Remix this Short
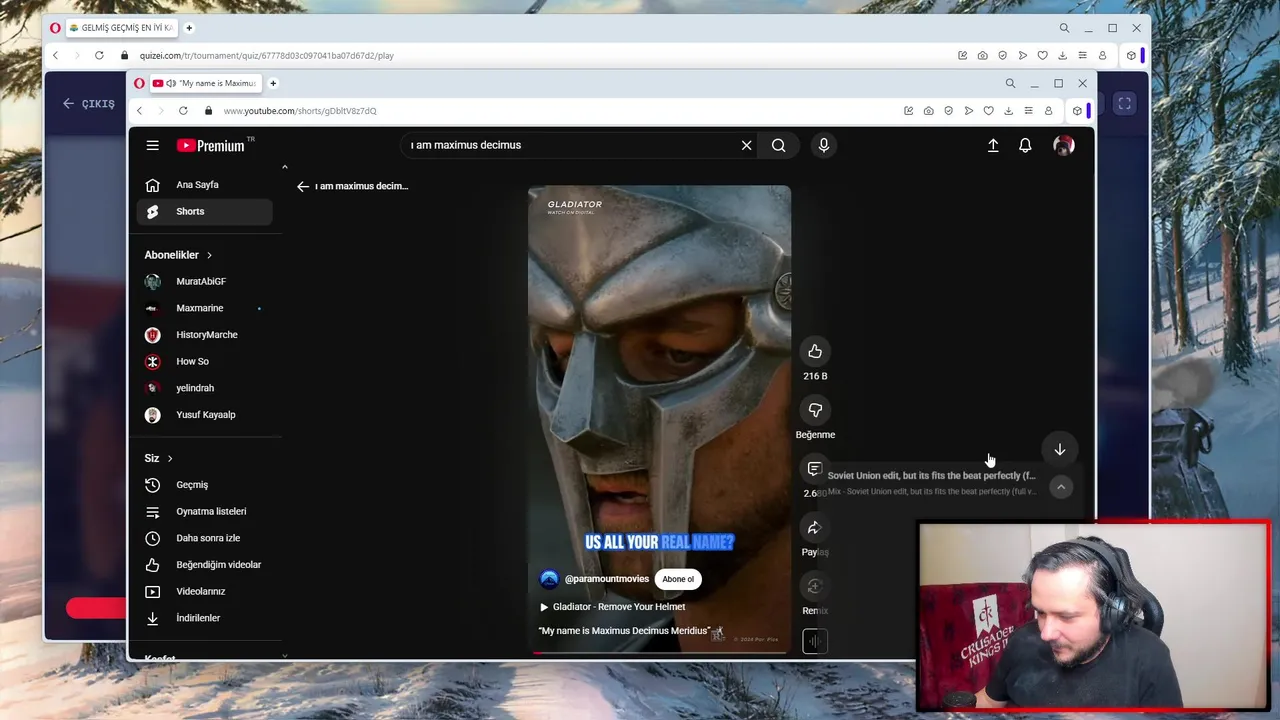 815,587
